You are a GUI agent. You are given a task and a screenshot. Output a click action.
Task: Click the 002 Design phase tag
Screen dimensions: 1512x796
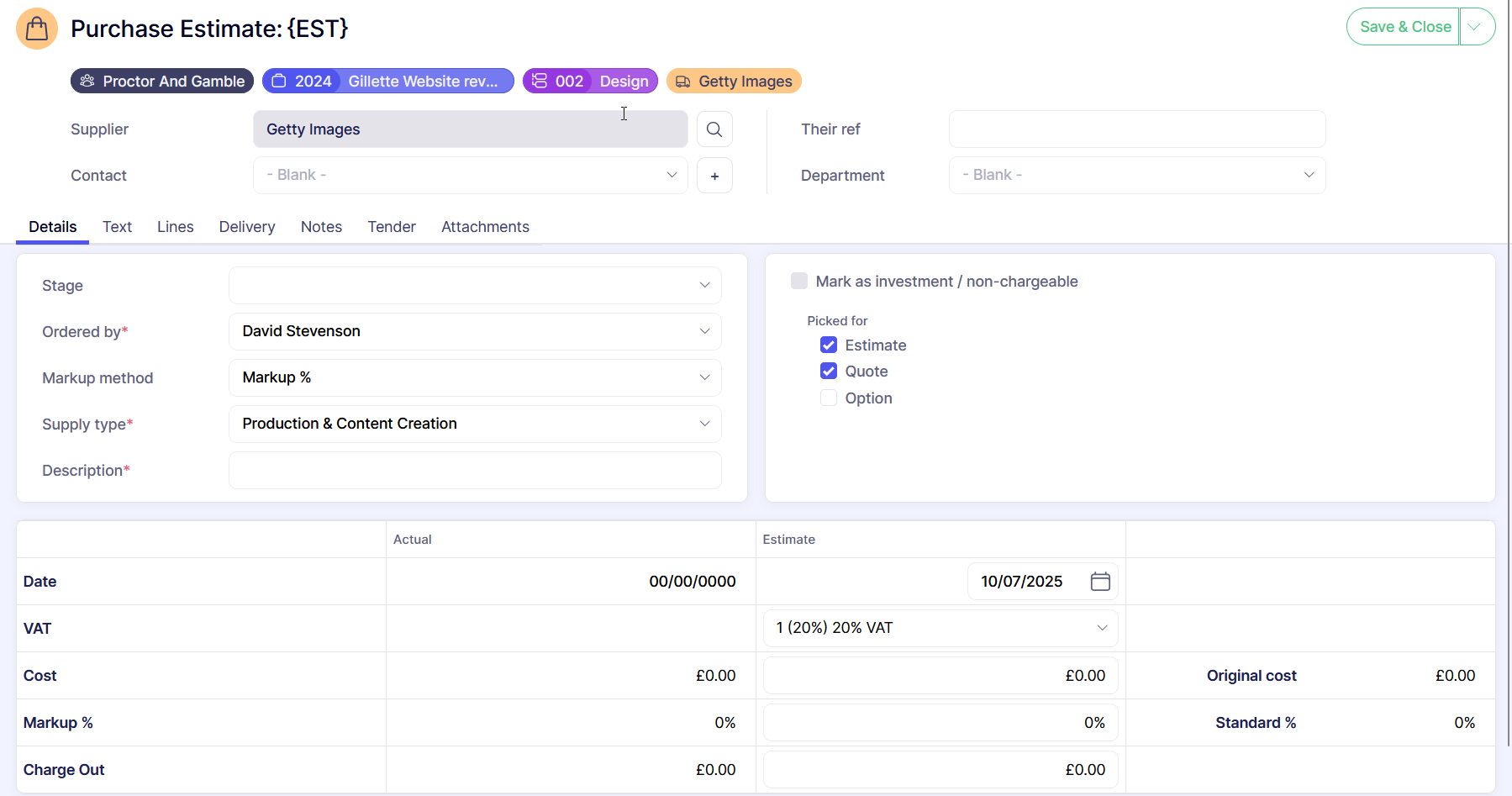[590, 82]
